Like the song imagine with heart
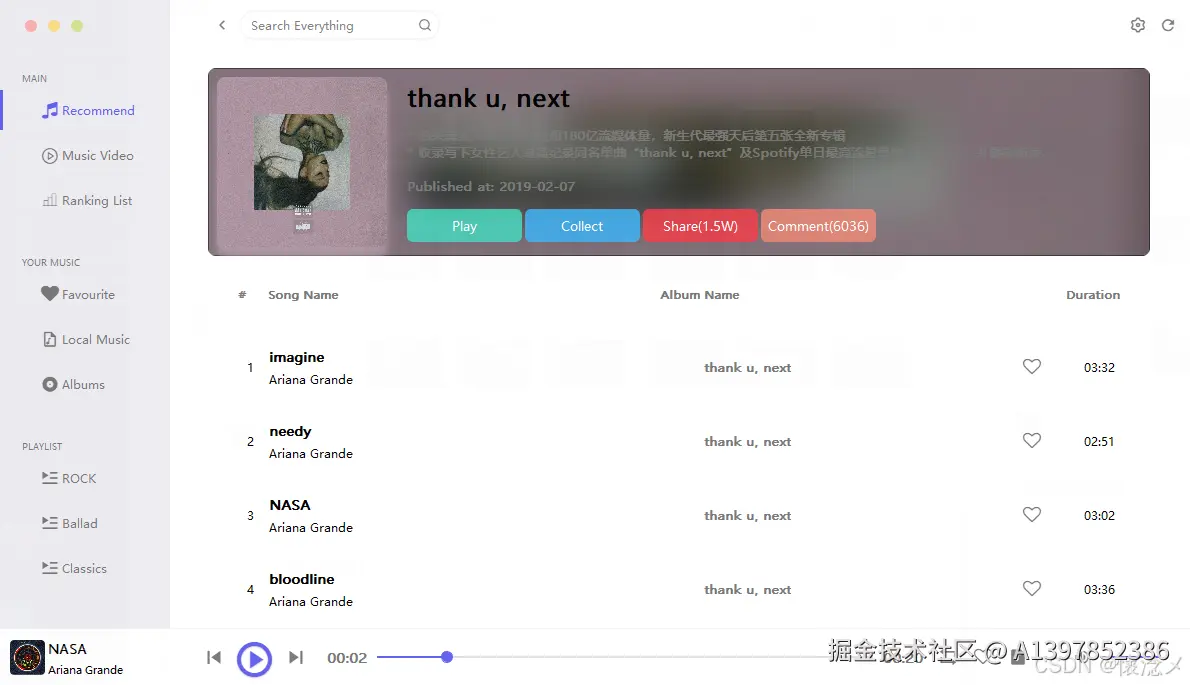This screenshot has width=1190, height=685. 1031,366
